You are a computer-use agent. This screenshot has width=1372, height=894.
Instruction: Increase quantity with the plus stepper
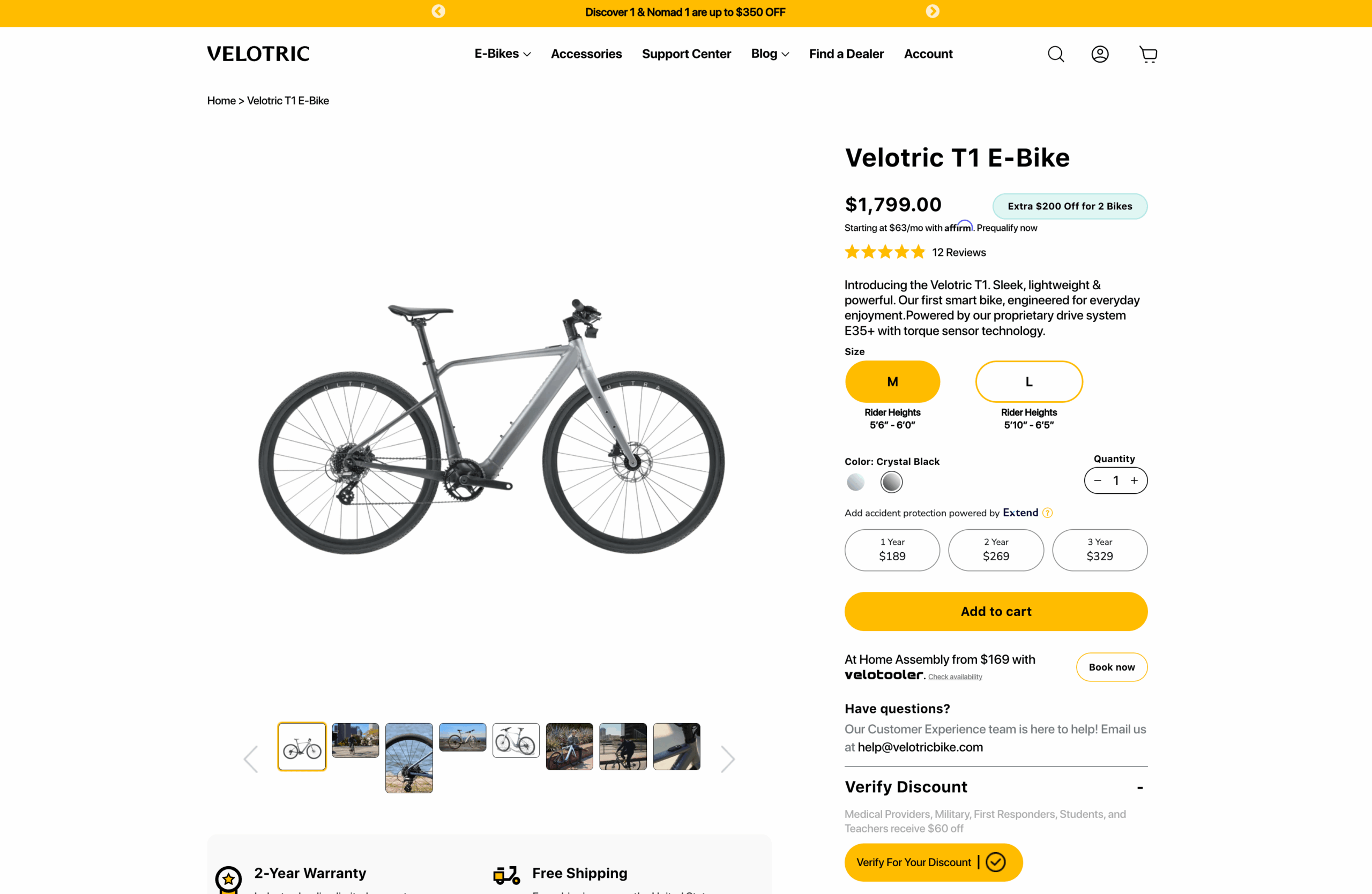pos(1134,480)
